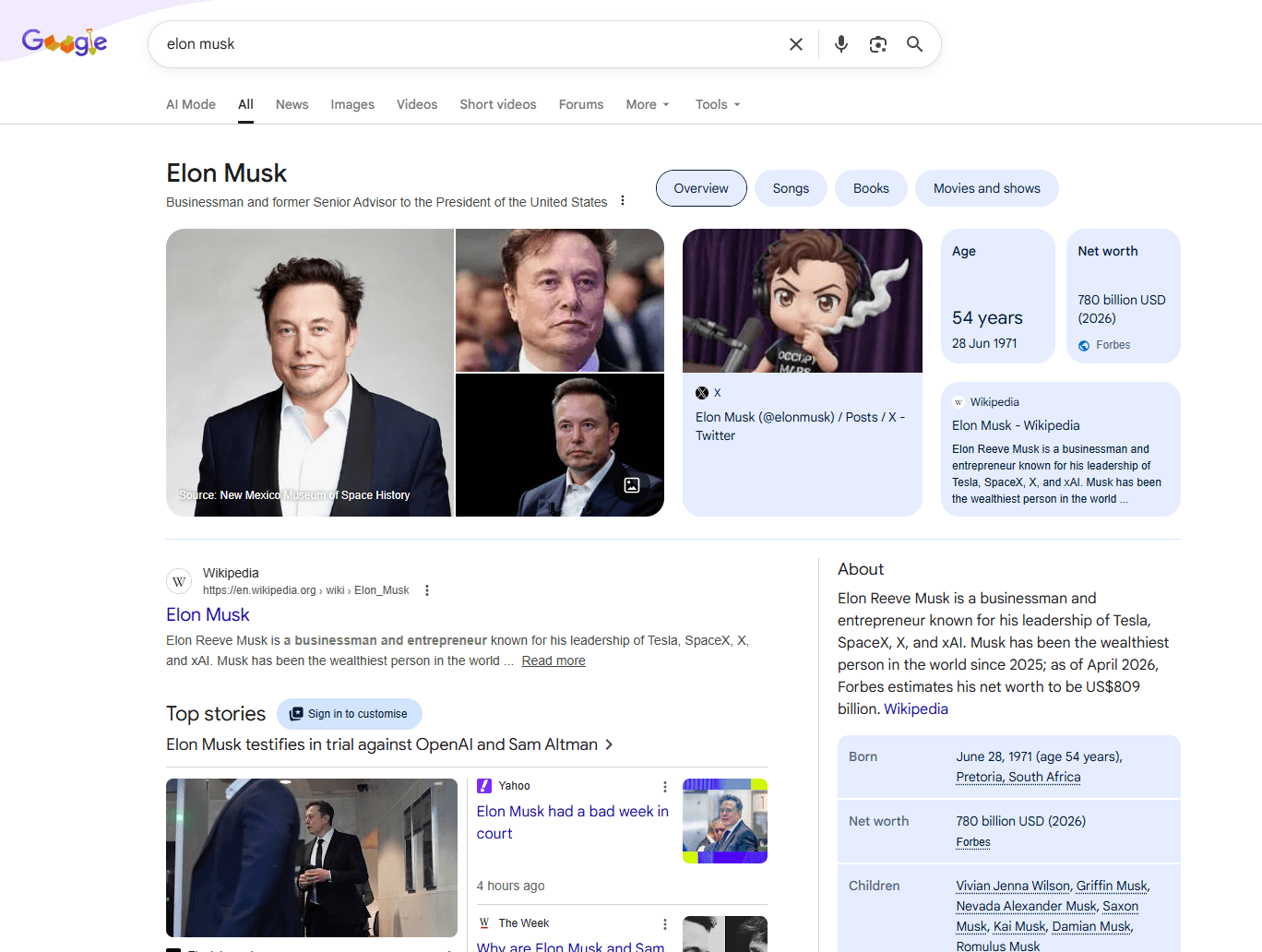Image resolution: width=1262 pixels, height=952 pixels.
Task: Switch to News tab
Action: pyautogui.click(x=292, y=104)
